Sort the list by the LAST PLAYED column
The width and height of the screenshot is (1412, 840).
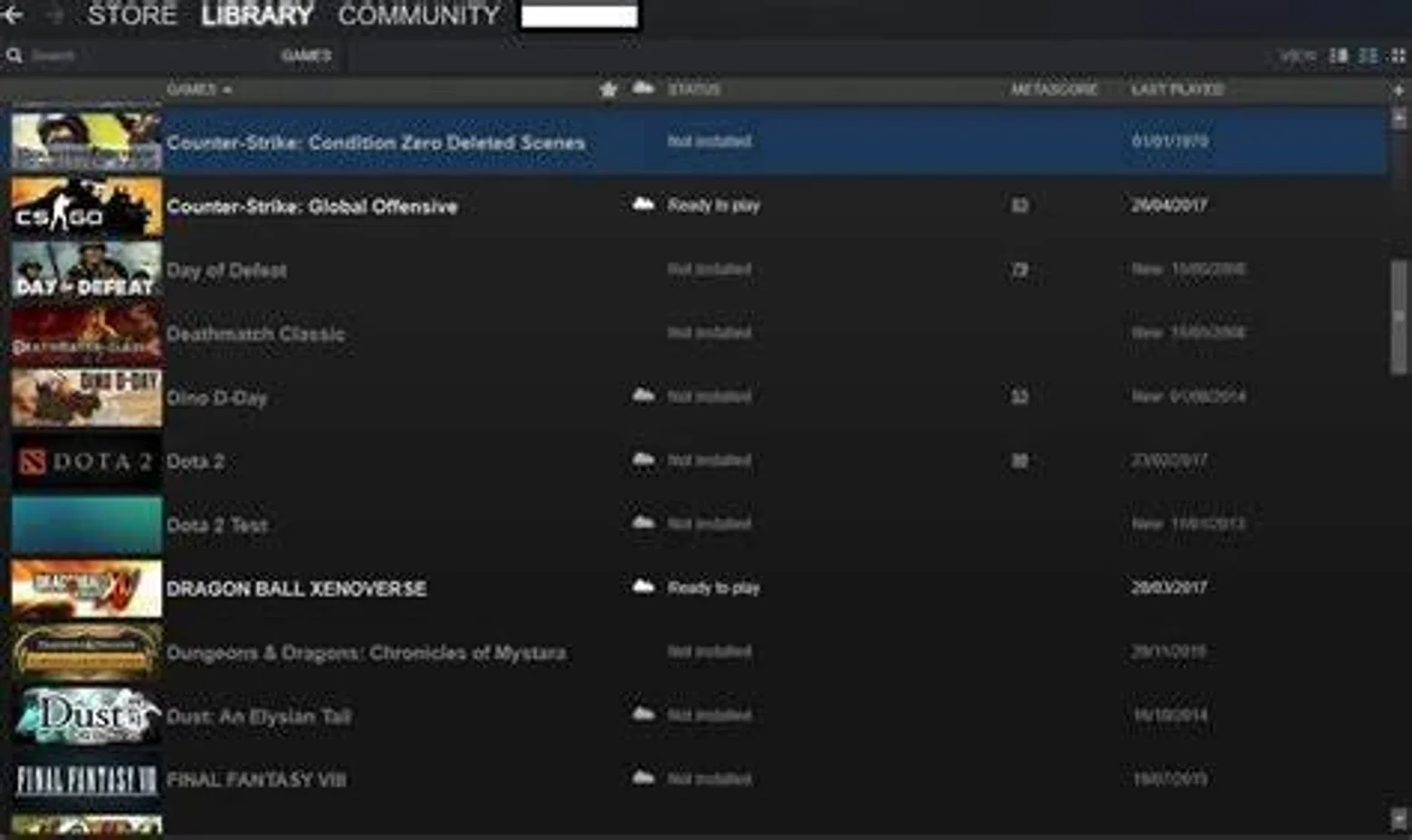[x=1178, y=90]
